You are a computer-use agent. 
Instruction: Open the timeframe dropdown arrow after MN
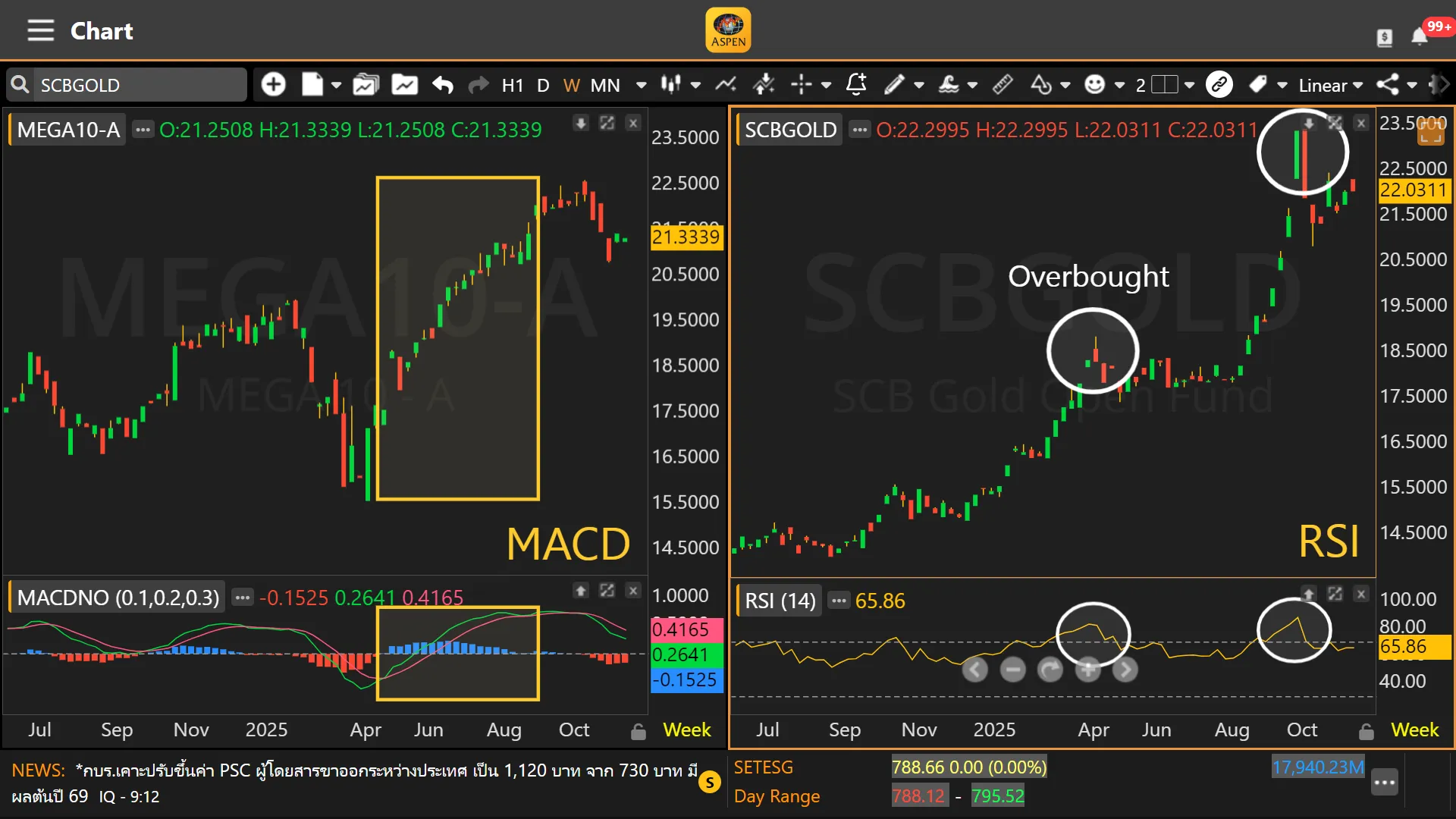tap(642, 85)
